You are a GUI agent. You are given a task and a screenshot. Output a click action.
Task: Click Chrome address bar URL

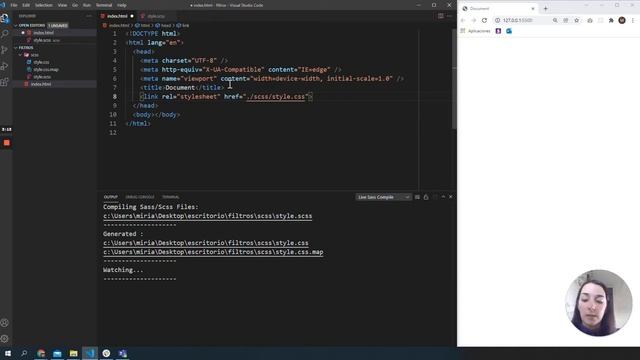click(518, 20)
